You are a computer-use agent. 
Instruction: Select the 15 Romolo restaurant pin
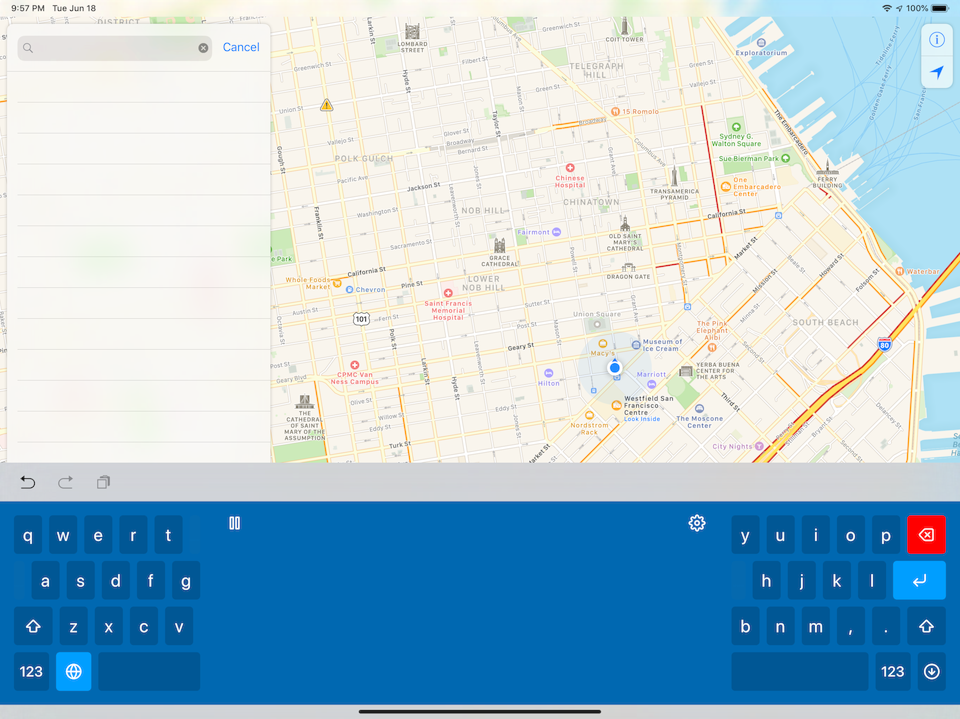pyautogui.click(x=615, y=111)
